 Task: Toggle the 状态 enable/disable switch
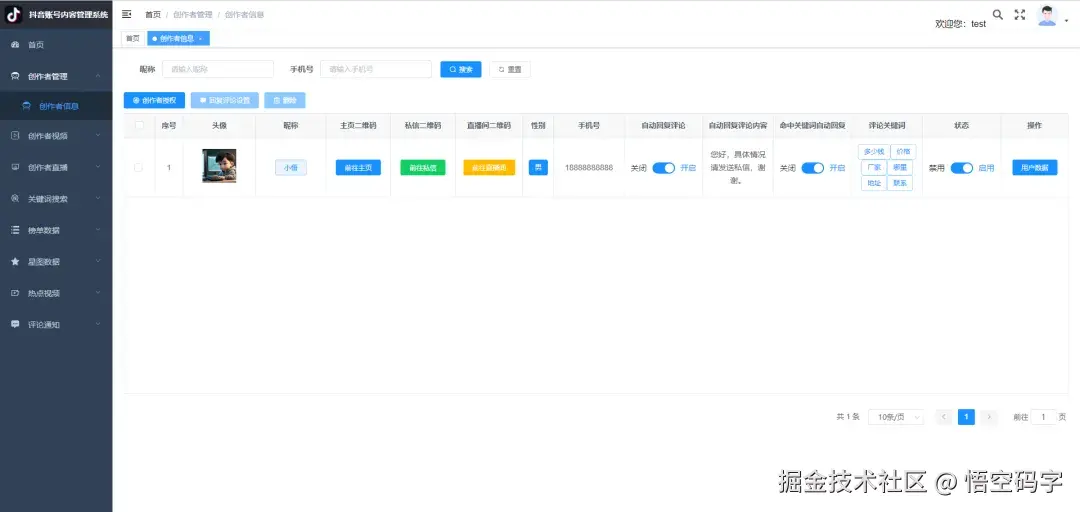point(962,168)
